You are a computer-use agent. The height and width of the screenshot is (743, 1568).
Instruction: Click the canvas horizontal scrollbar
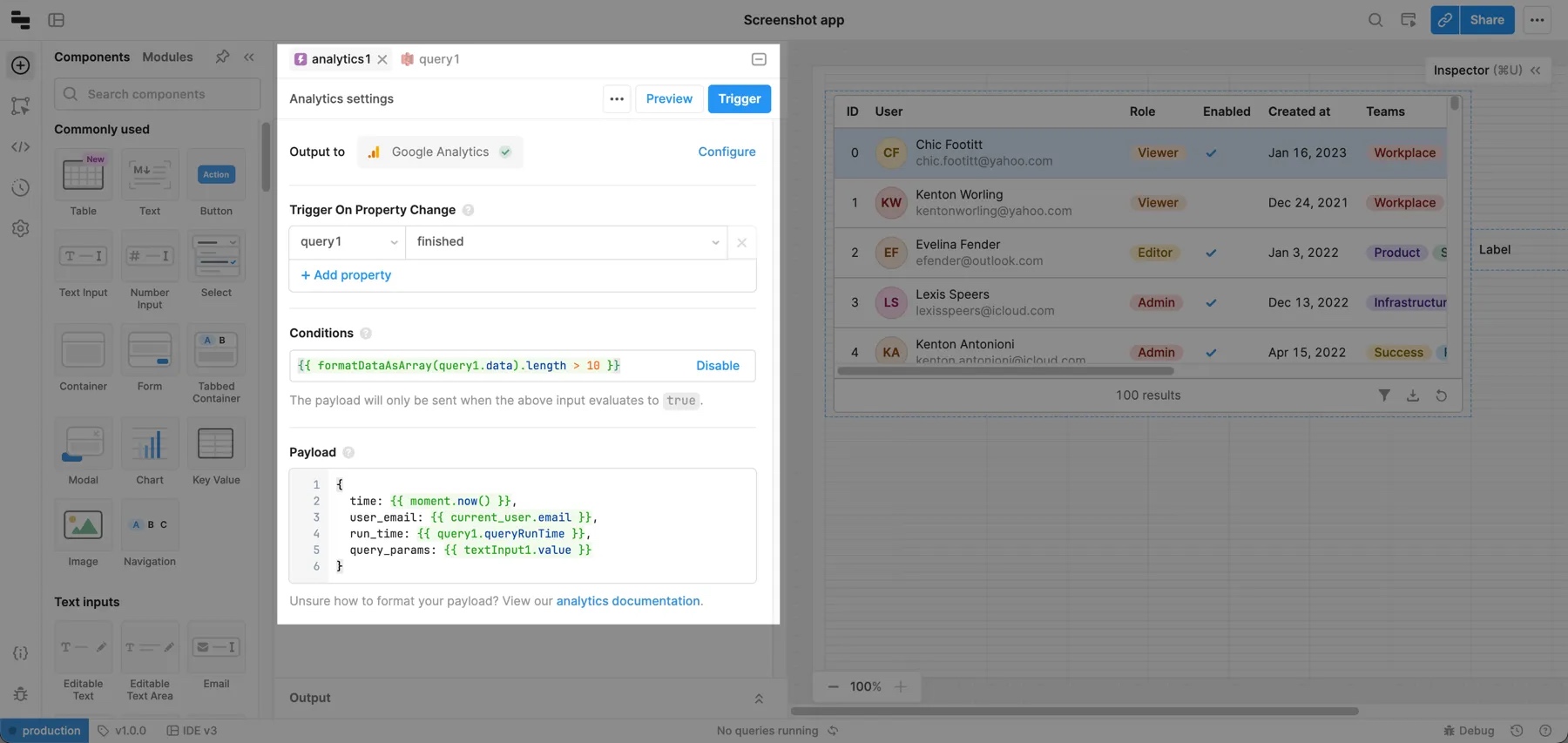(x=1075, y=712)
